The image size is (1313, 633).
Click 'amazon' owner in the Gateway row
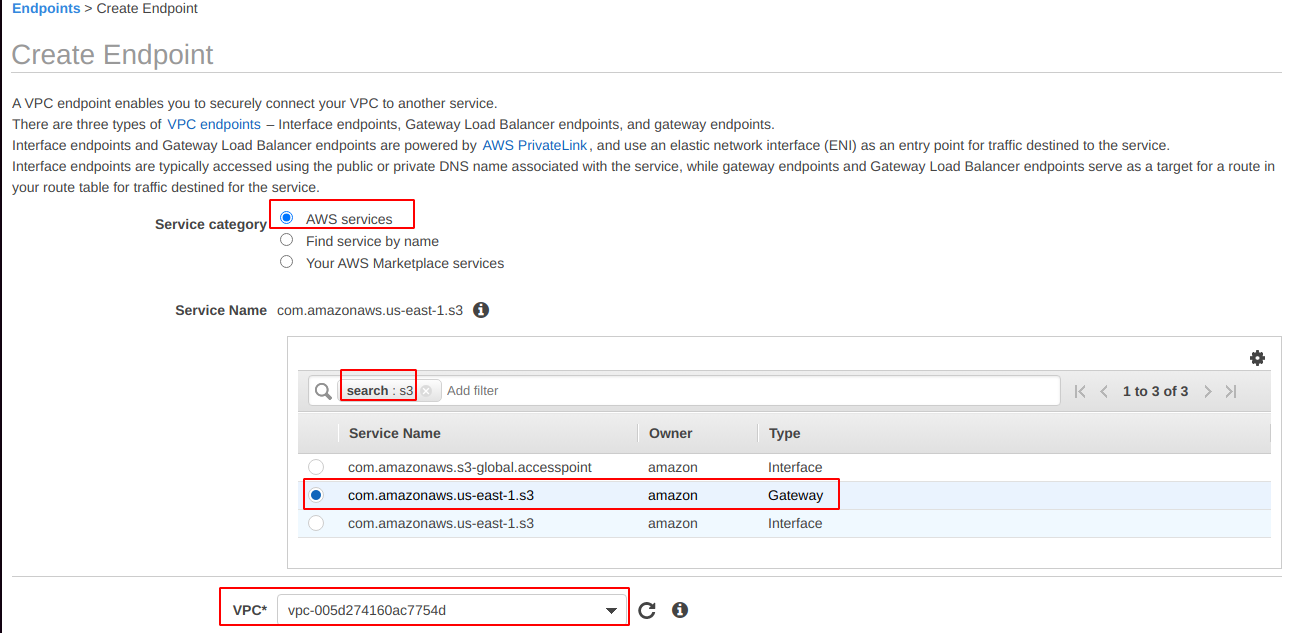[x=673, y=495]
